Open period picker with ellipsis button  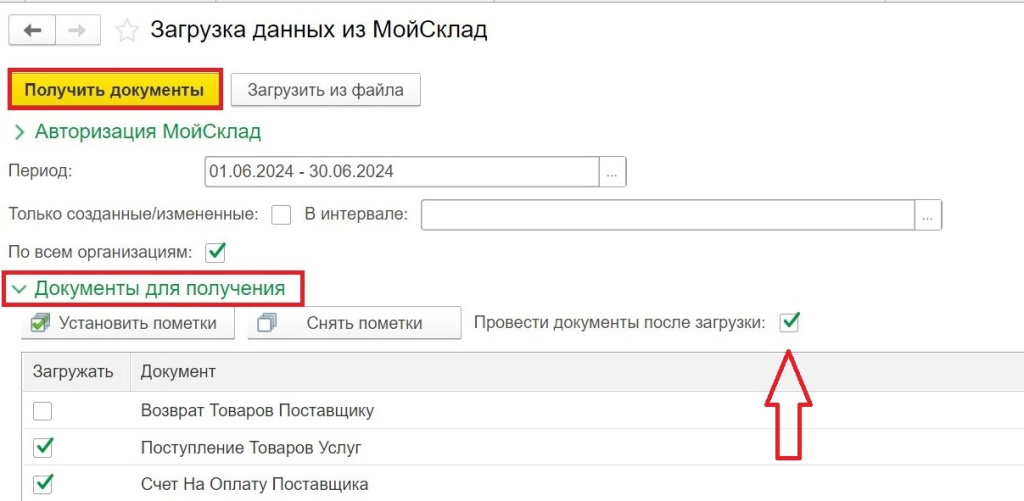[613, 172]
